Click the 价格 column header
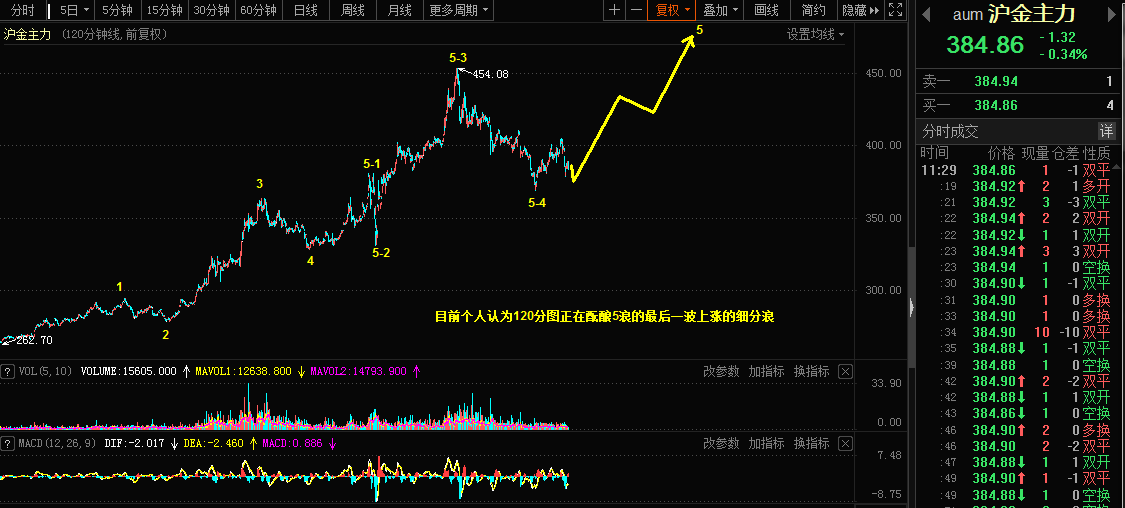The height and width of the screenshot is (508, 1125). click(x=1002, y=153)
